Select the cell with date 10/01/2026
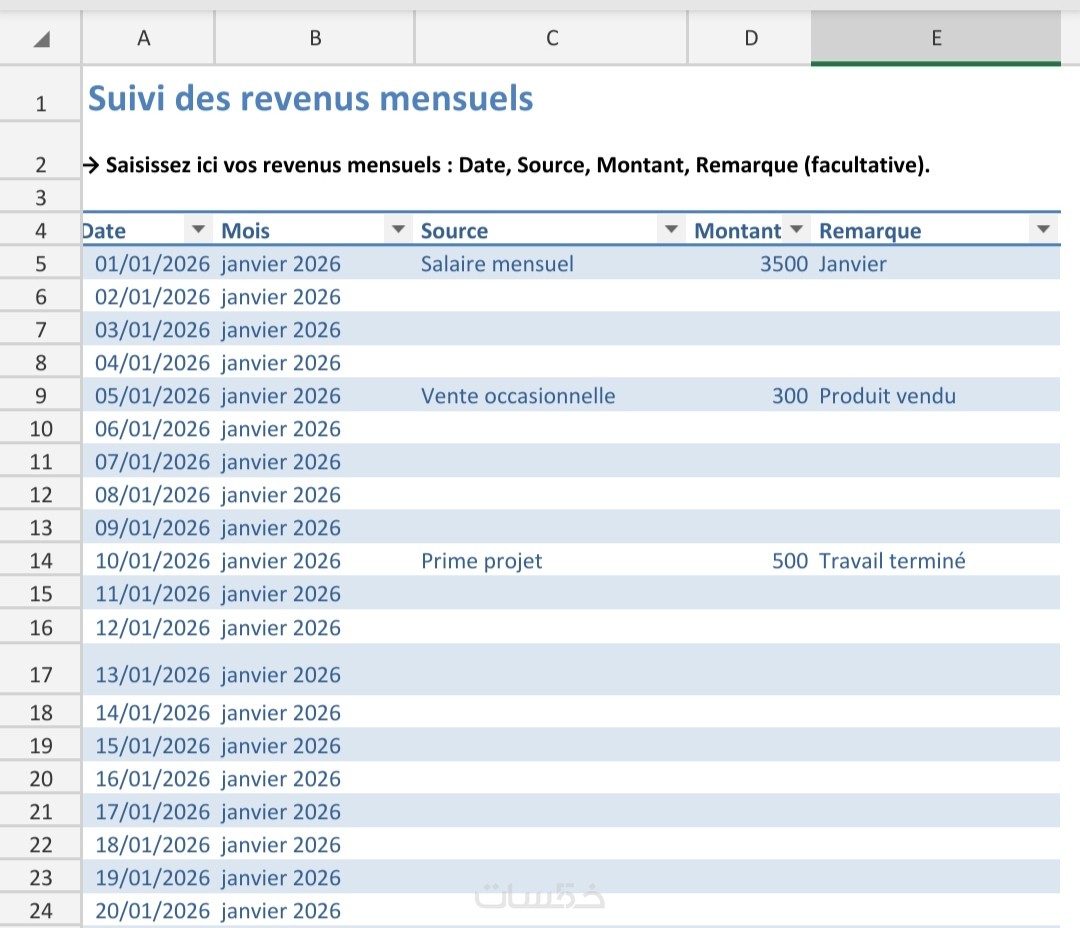 [x=148, y=561]
